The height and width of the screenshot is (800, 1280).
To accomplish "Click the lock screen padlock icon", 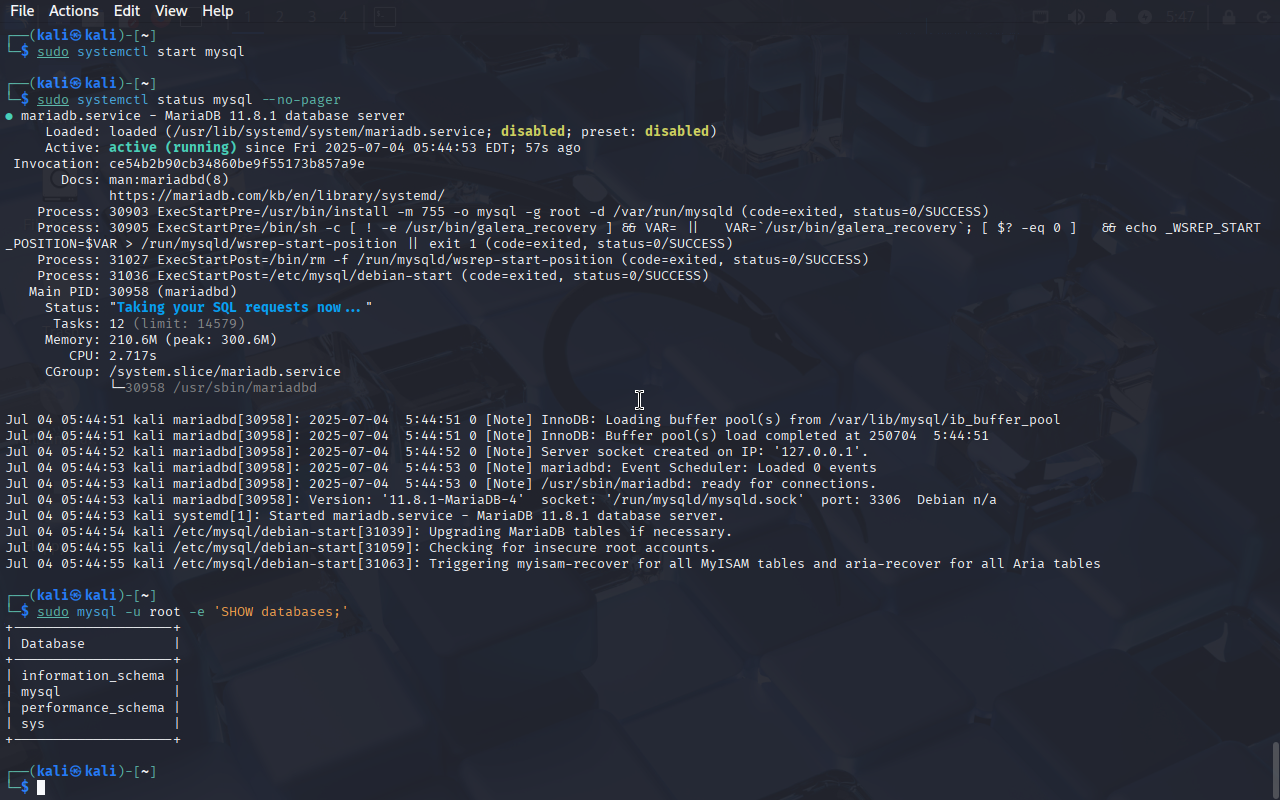I will (1228, 17).
